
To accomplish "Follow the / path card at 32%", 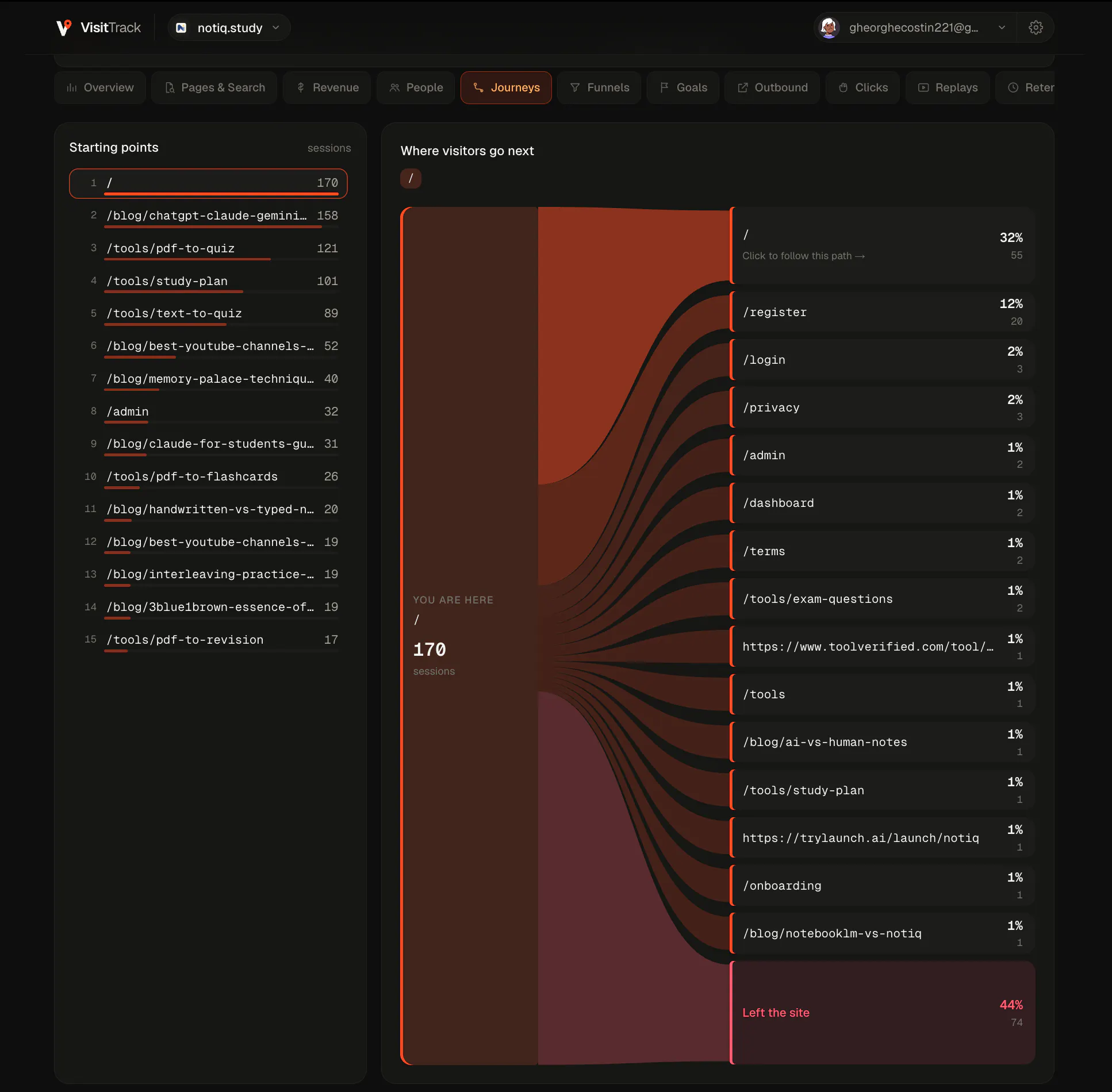I will [883, 245].
